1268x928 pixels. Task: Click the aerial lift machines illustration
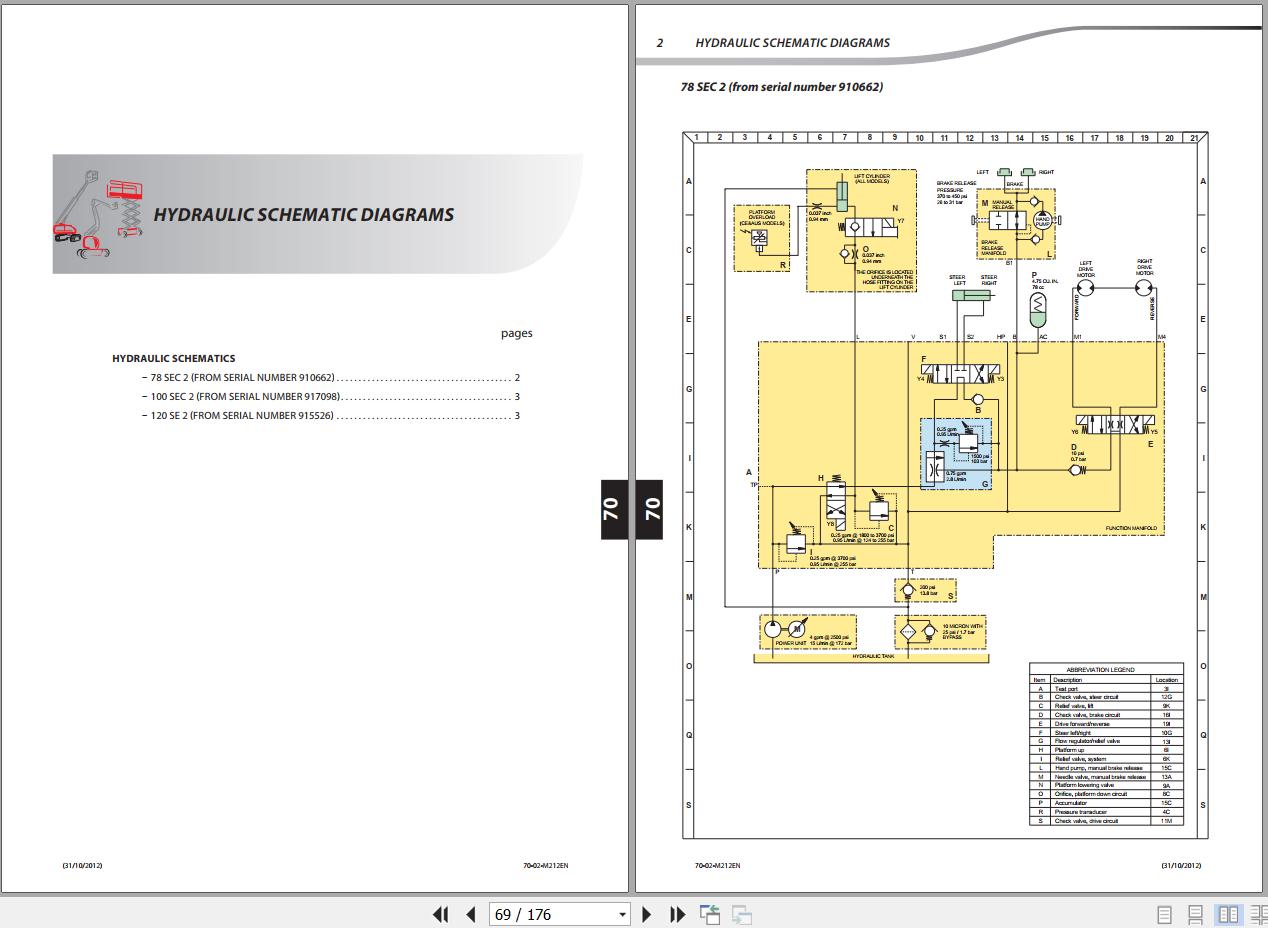(x=97, y=215)
